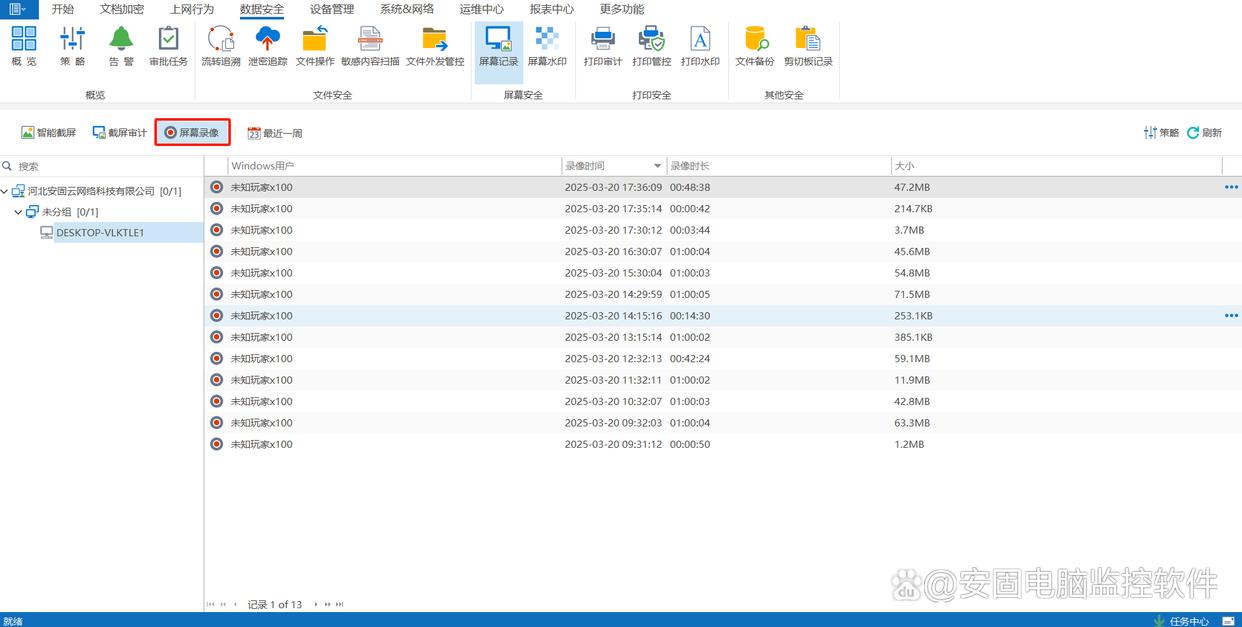1242x627 pixels.
Task: Select DESKTOP-VLKTLE1 computer in tree
Action: pyautogui.click(x=99, y=233)
